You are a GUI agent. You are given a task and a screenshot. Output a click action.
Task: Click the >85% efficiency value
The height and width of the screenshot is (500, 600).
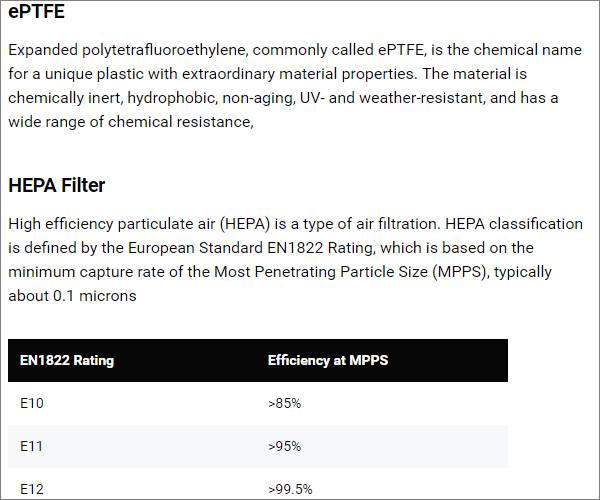[x=284, y=403]
